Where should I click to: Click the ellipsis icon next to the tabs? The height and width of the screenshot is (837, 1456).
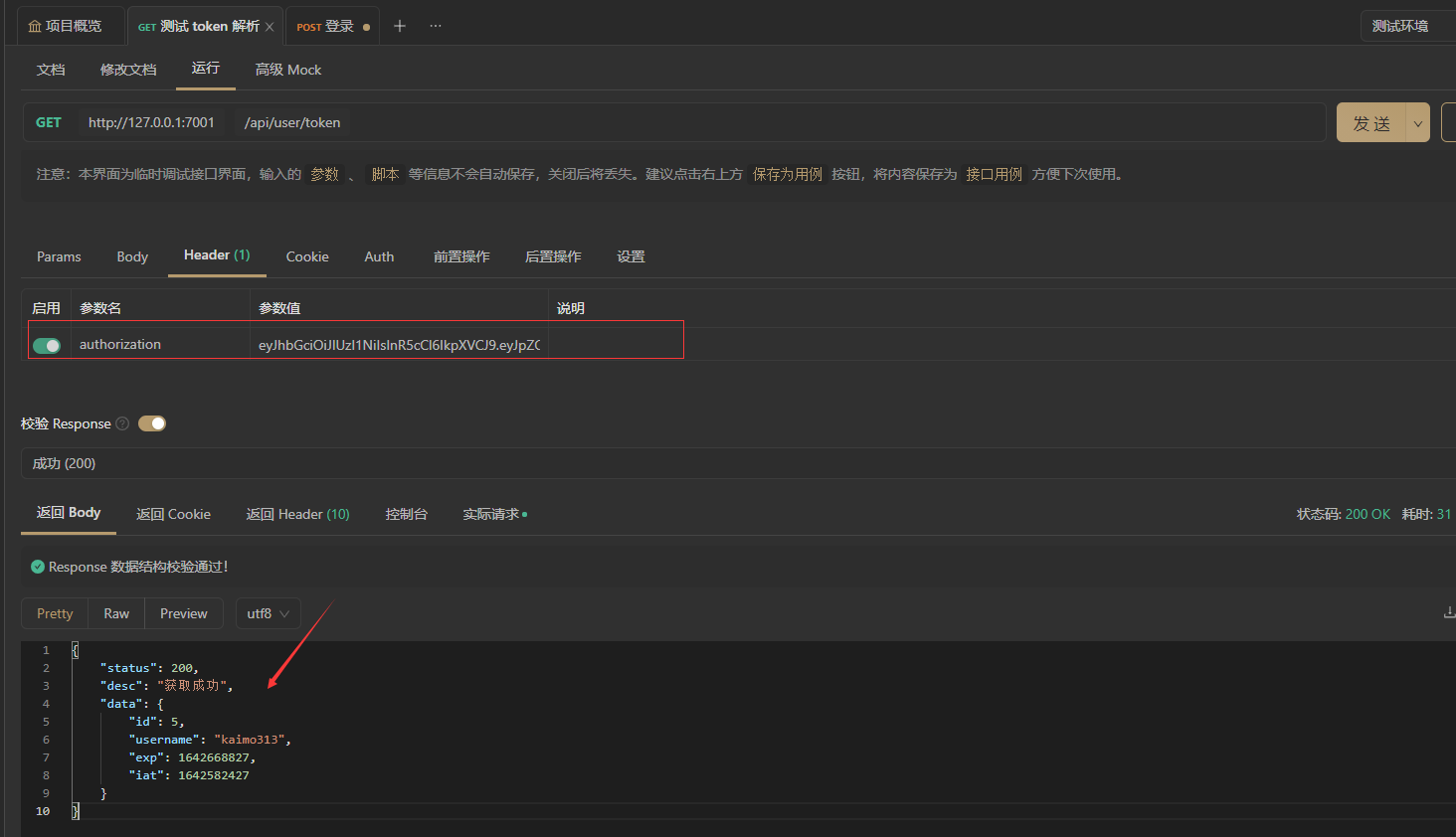tap(435, 25)
